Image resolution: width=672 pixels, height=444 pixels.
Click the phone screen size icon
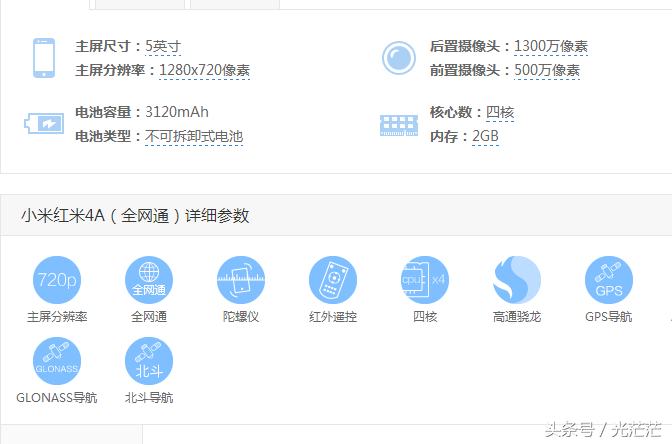click(44, 58)
